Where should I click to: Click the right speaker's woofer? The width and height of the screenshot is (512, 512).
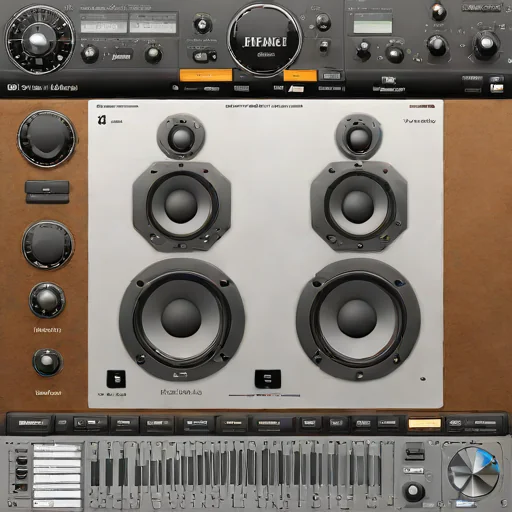(358, 319)
